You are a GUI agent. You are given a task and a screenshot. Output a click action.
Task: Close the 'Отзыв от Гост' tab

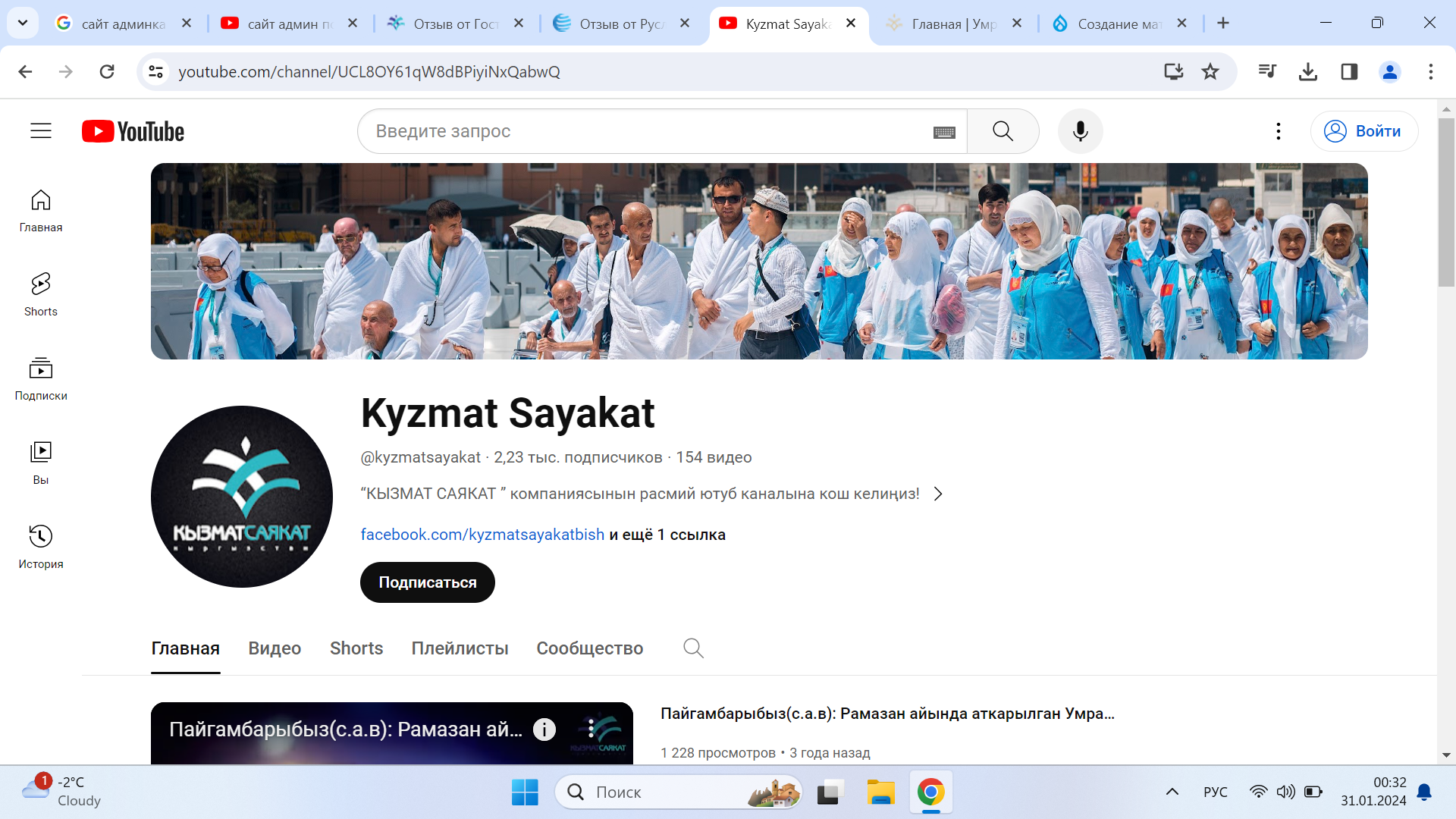point(519,24)
